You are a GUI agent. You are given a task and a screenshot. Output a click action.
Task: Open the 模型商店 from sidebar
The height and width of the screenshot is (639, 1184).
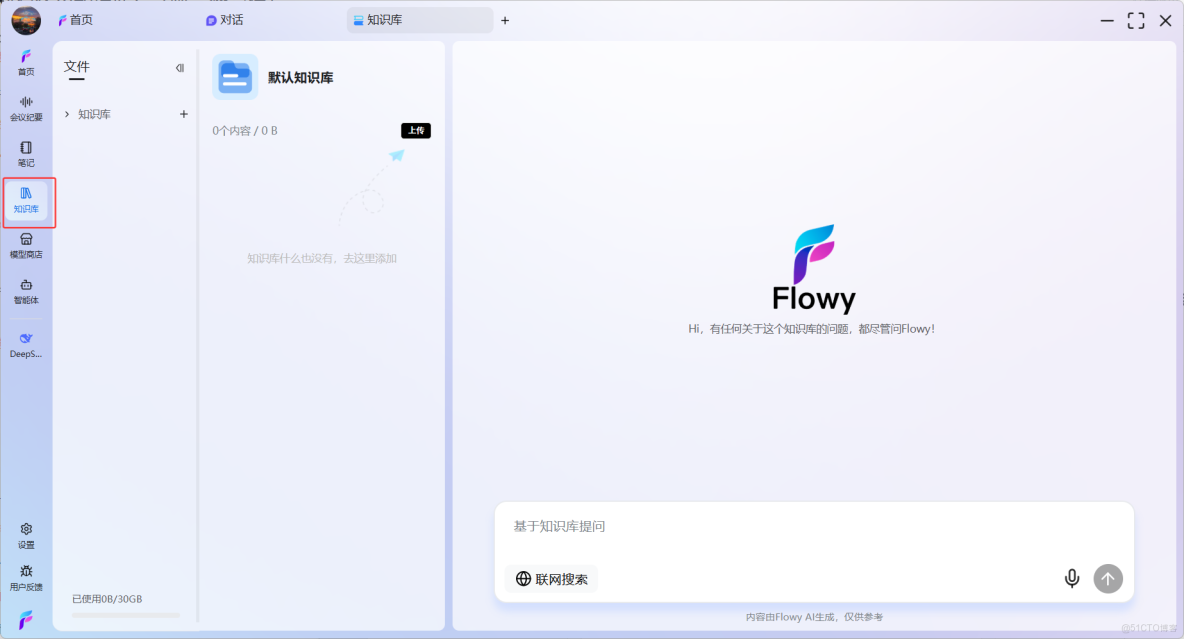tap(26, 246)
